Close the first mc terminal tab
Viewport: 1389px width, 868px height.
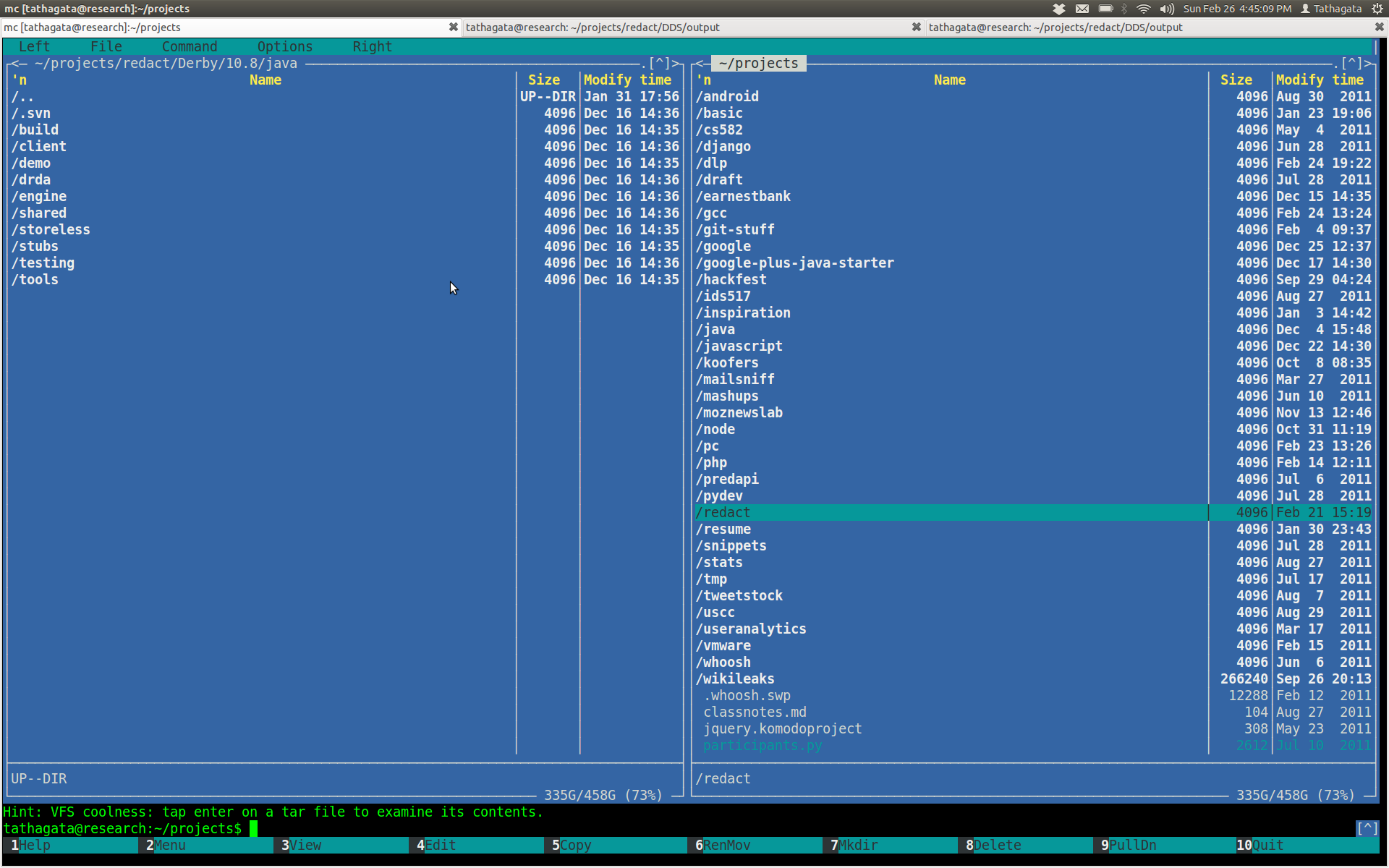(454, 27)
